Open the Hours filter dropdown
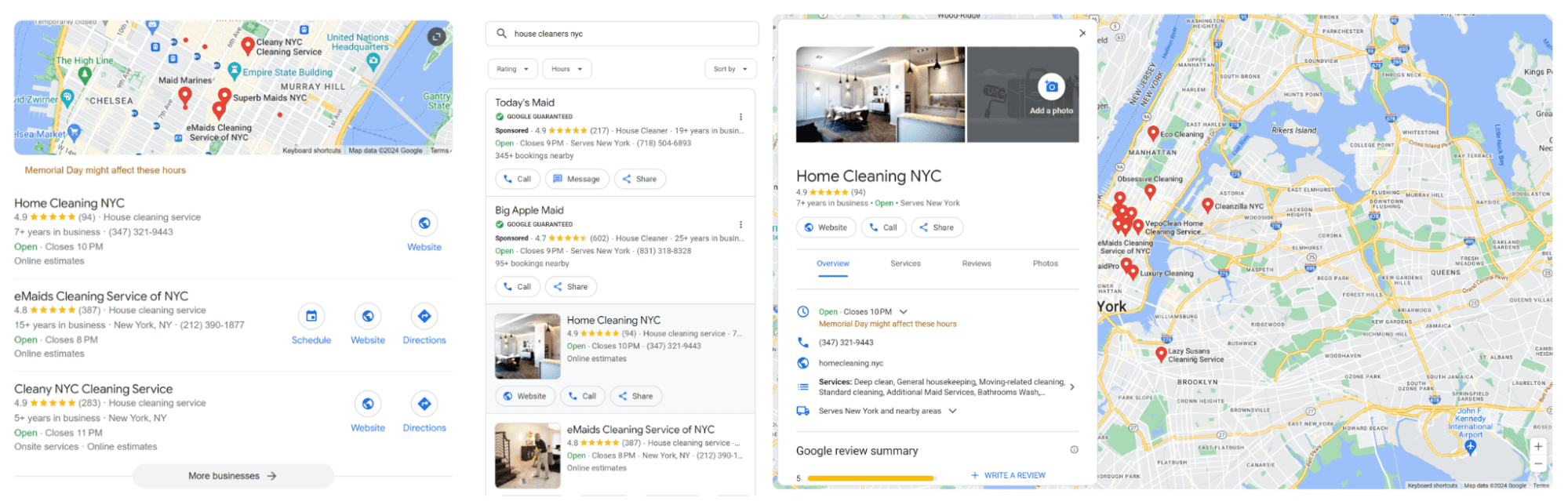Viewport: 1568px width, 501px height. (567, 69)
